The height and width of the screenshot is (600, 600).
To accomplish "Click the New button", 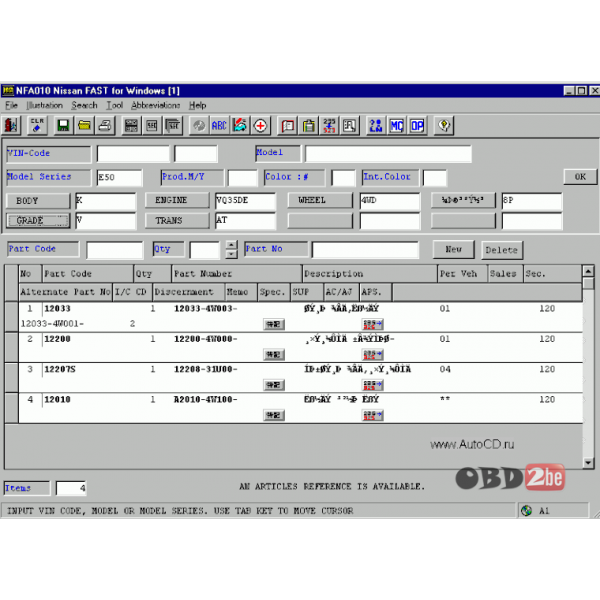I will coord(453,249).
